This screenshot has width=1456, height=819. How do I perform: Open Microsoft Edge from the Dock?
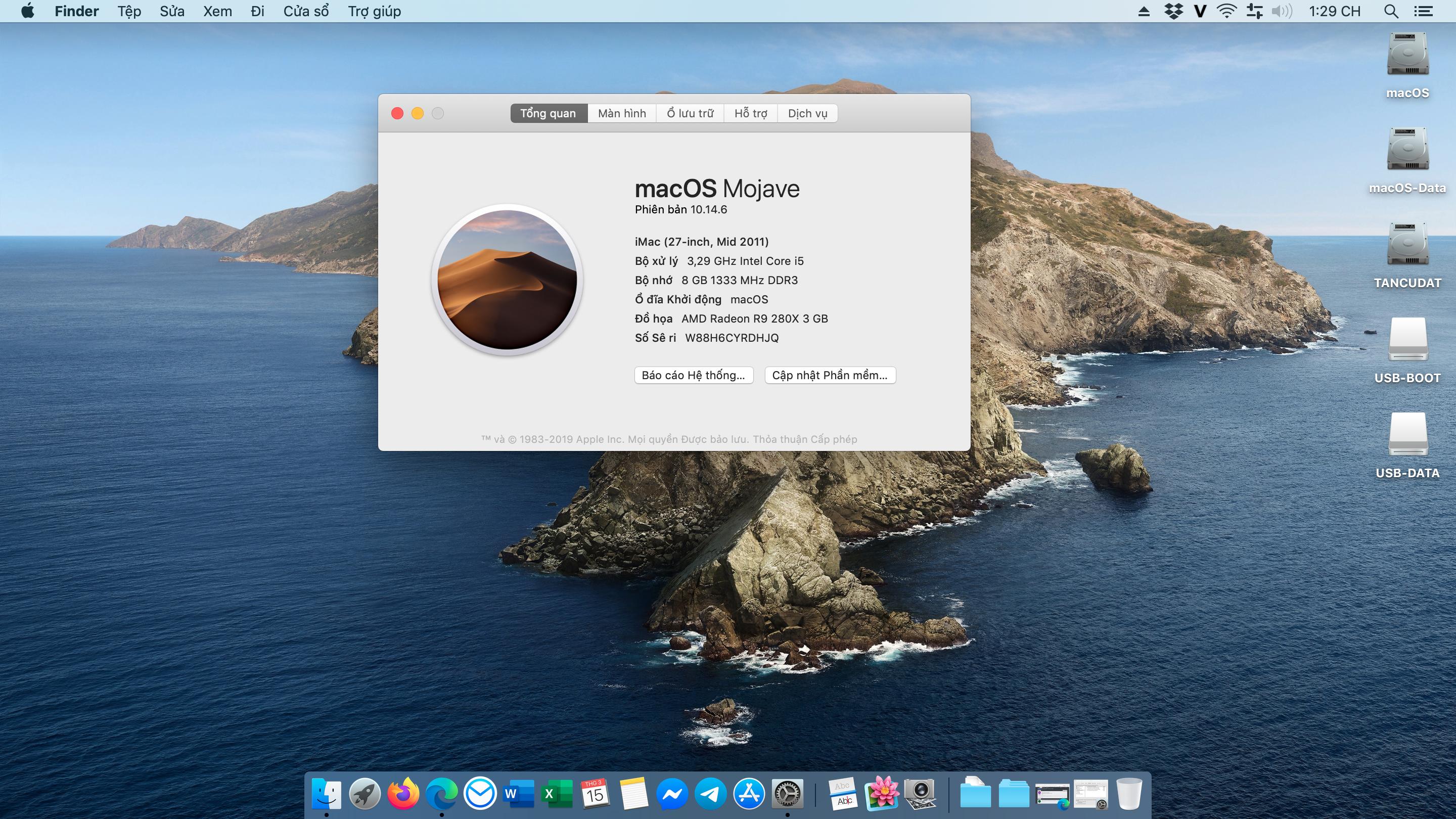tap(441, 794)
